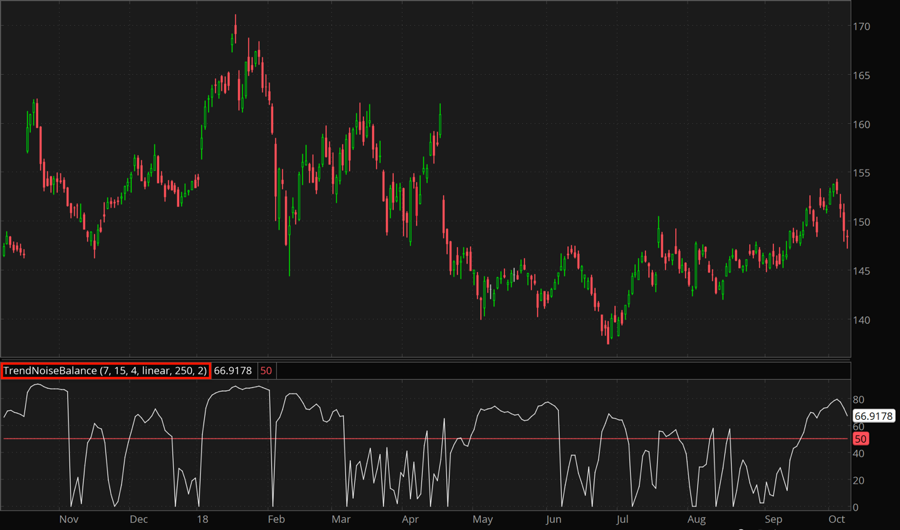Click the Feb label on the time axis
This screenshot has width=900, height=530.
[275, 520]
